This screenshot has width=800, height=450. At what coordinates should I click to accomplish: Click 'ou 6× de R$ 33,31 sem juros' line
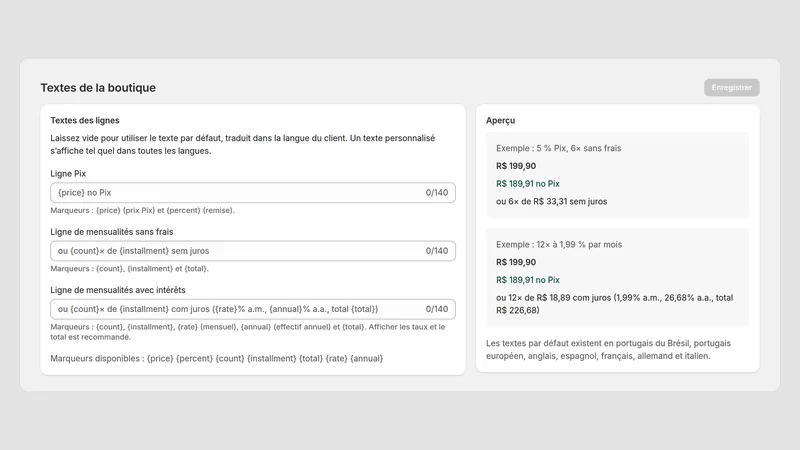tap(552, 202)
